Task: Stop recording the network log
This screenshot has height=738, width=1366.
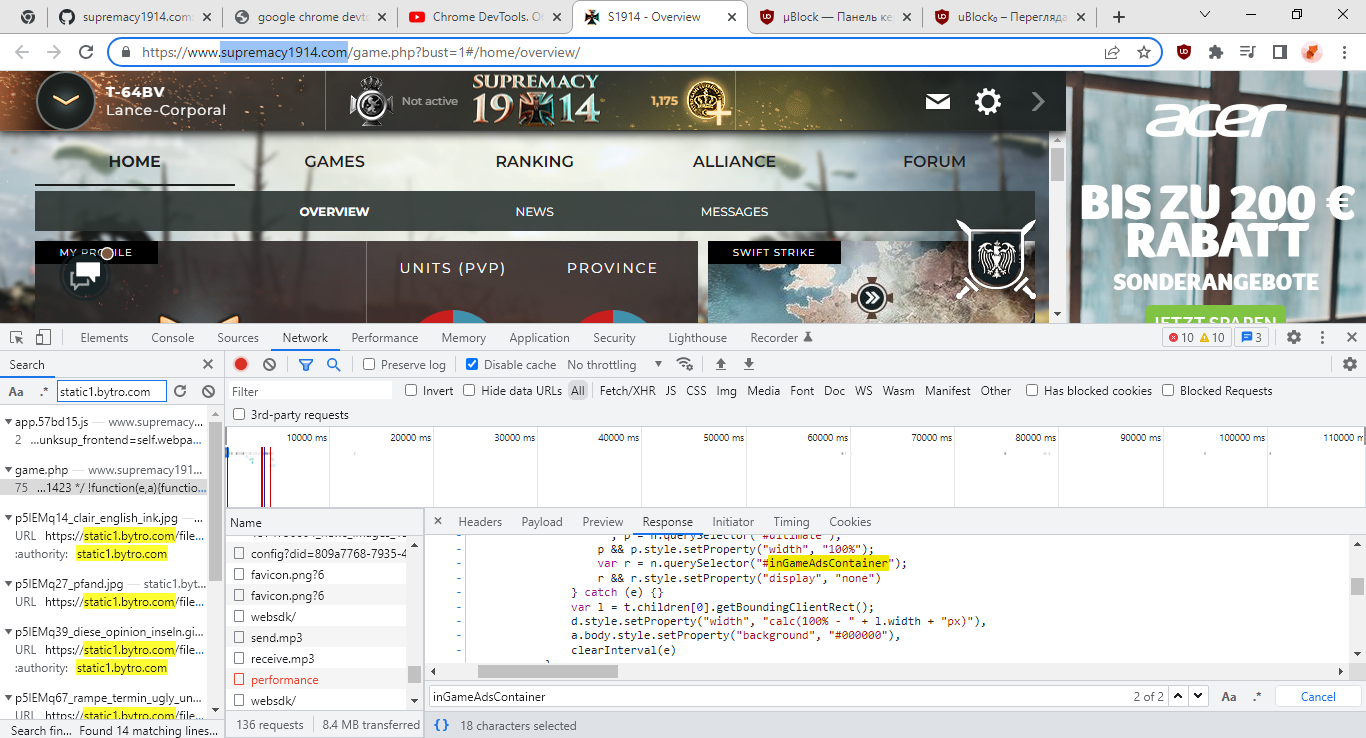Action: tap(240, 364)
